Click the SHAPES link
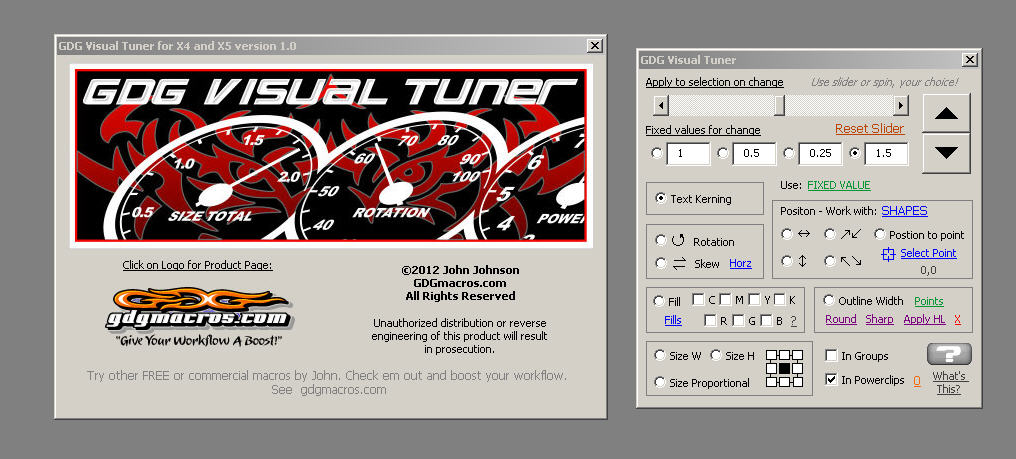The image size is (1016, 459). tap(904, 211)
